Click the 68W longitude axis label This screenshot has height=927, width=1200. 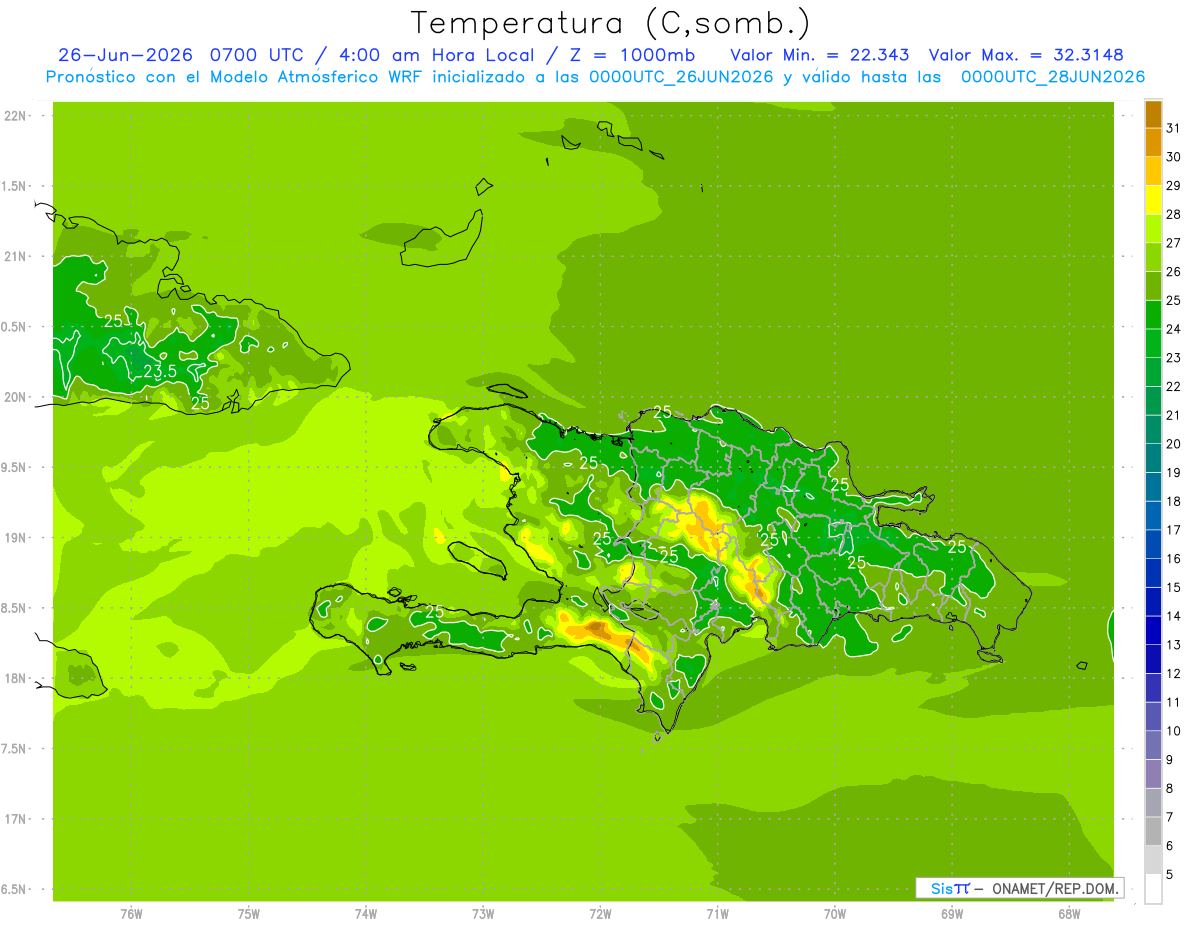tap(1069, 913)
